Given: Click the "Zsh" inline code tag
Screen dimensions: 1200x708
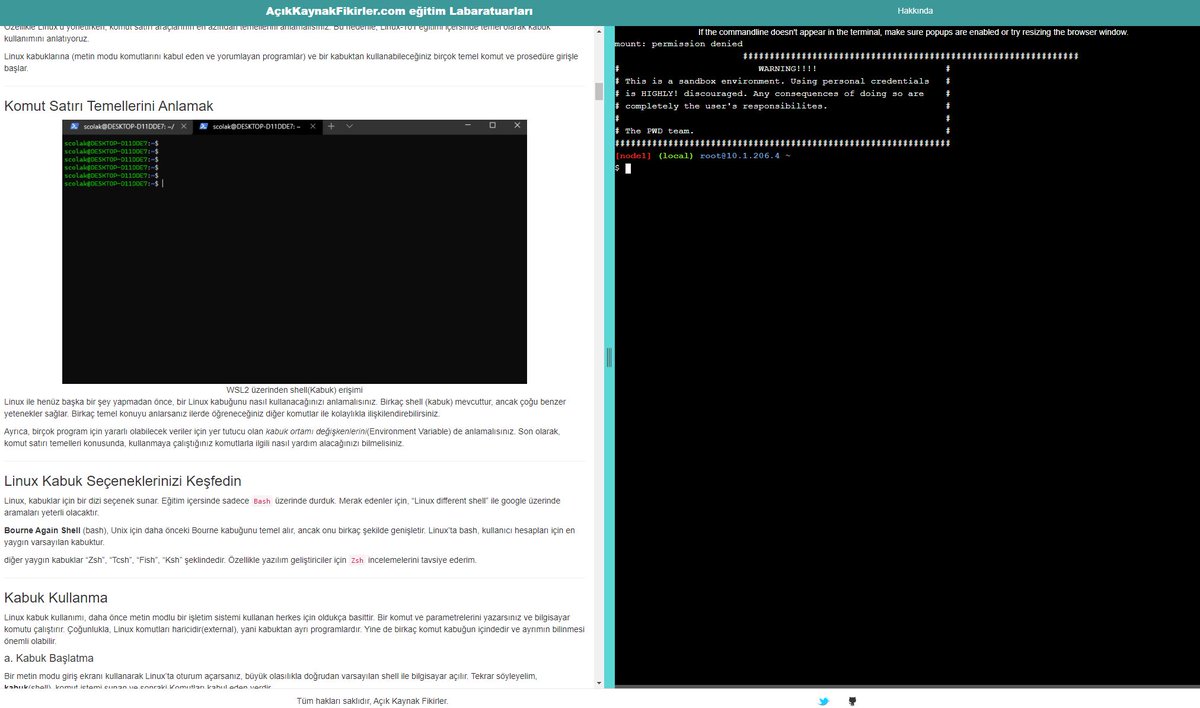Looking at the screenshot, I should [x=357, y=561].
